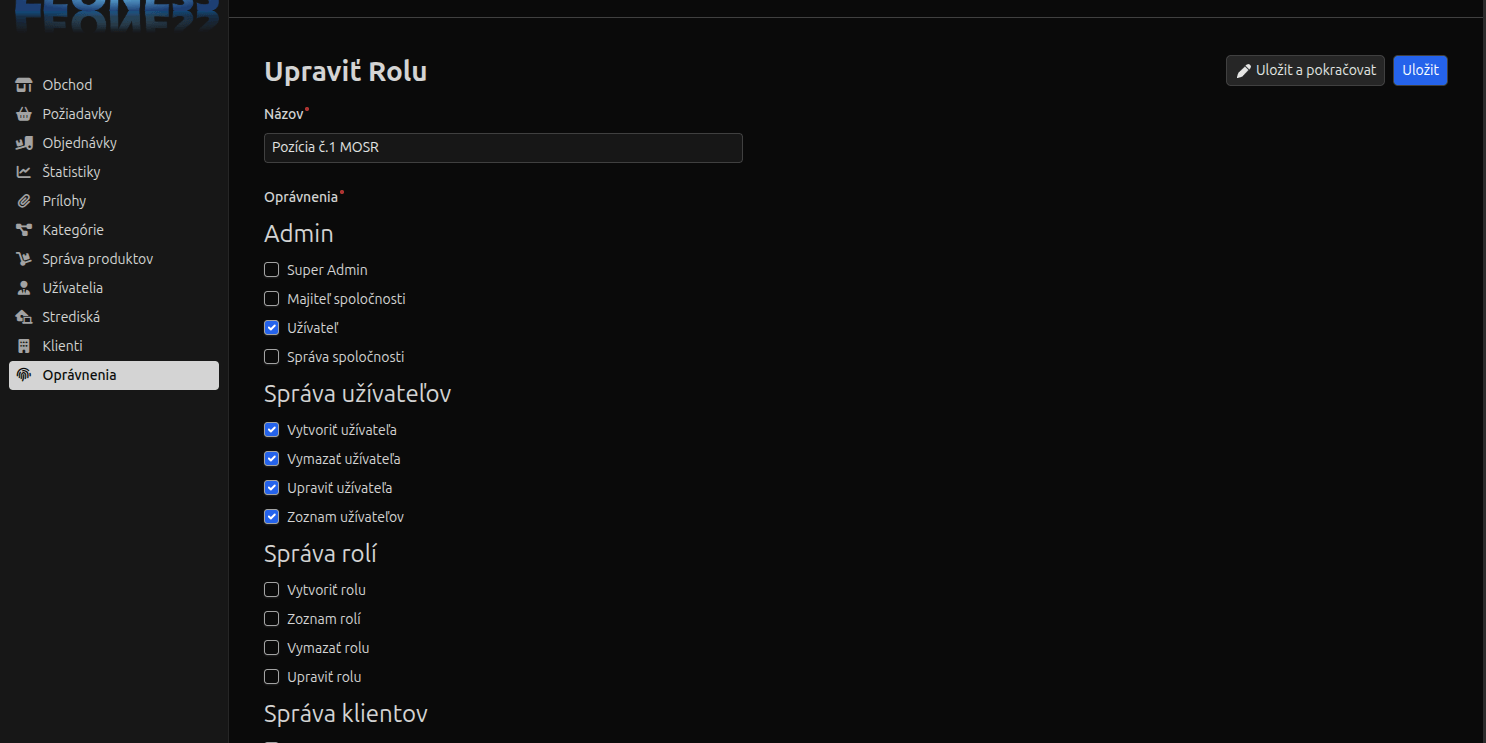This screenshot has height=743, width=1486.
Task: Enable the Upraviť rolu checkbox
Action: coord(271,677)
